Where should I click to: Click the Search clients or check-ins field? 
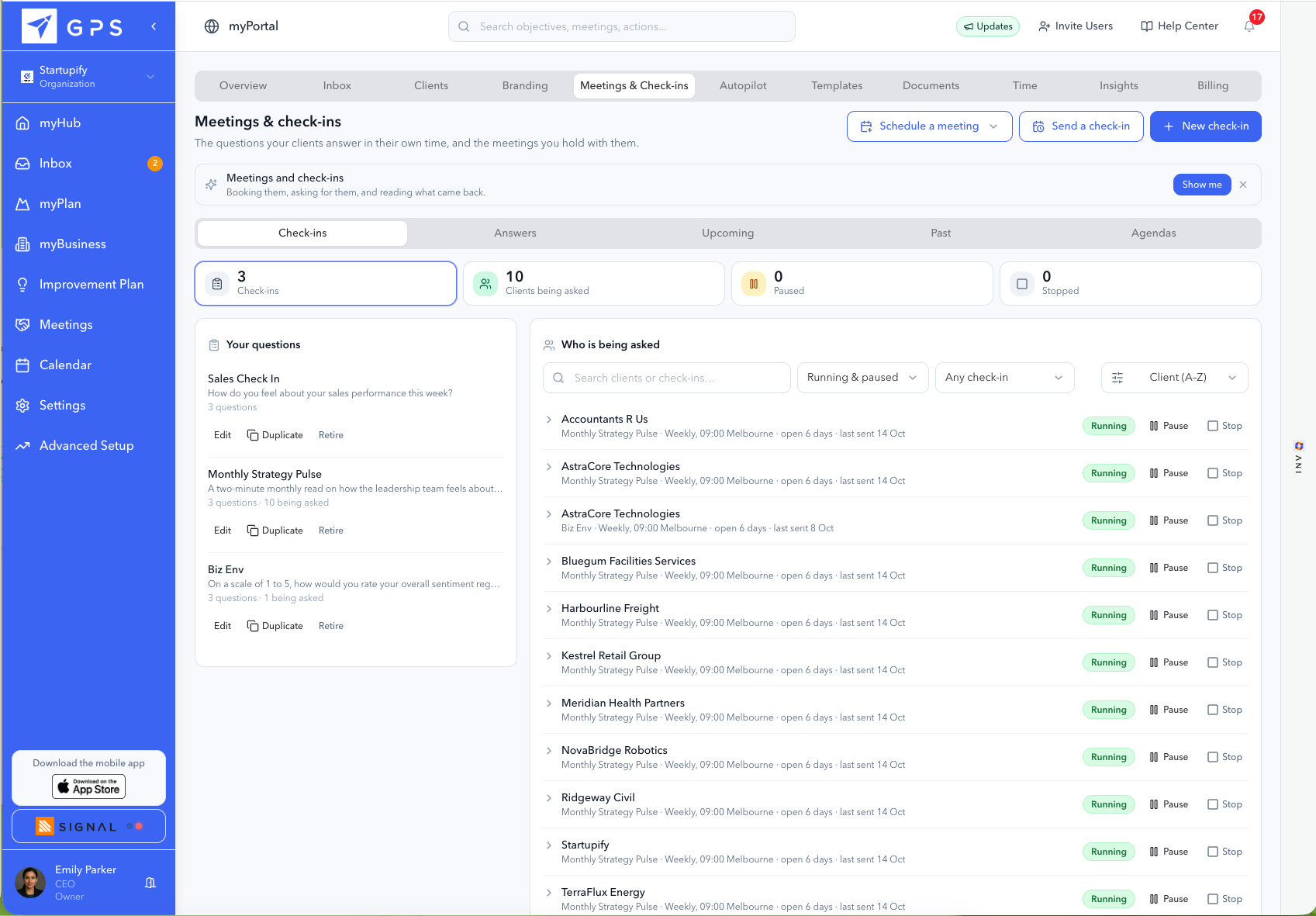click(x=666, y=378)
